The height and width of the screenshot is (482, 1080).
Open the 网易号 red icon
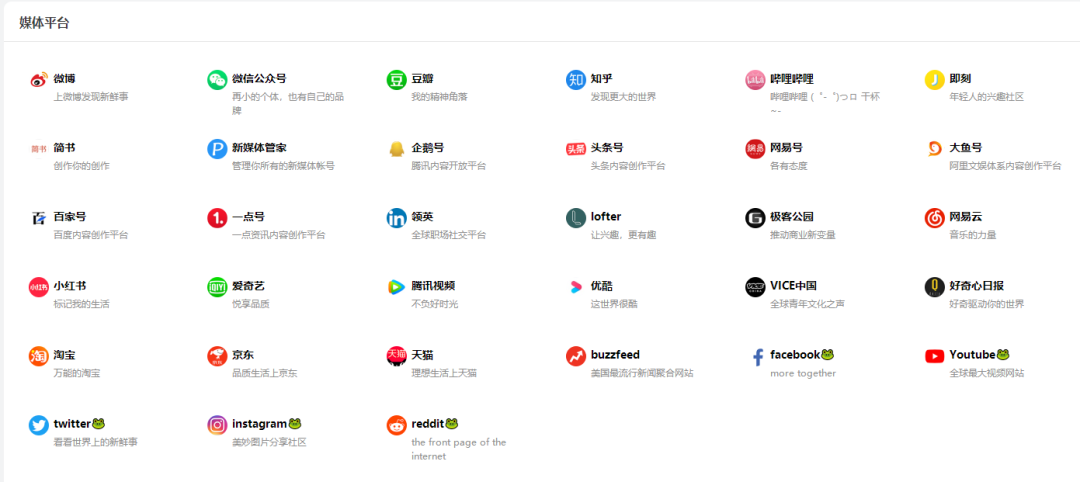point(755,149)
